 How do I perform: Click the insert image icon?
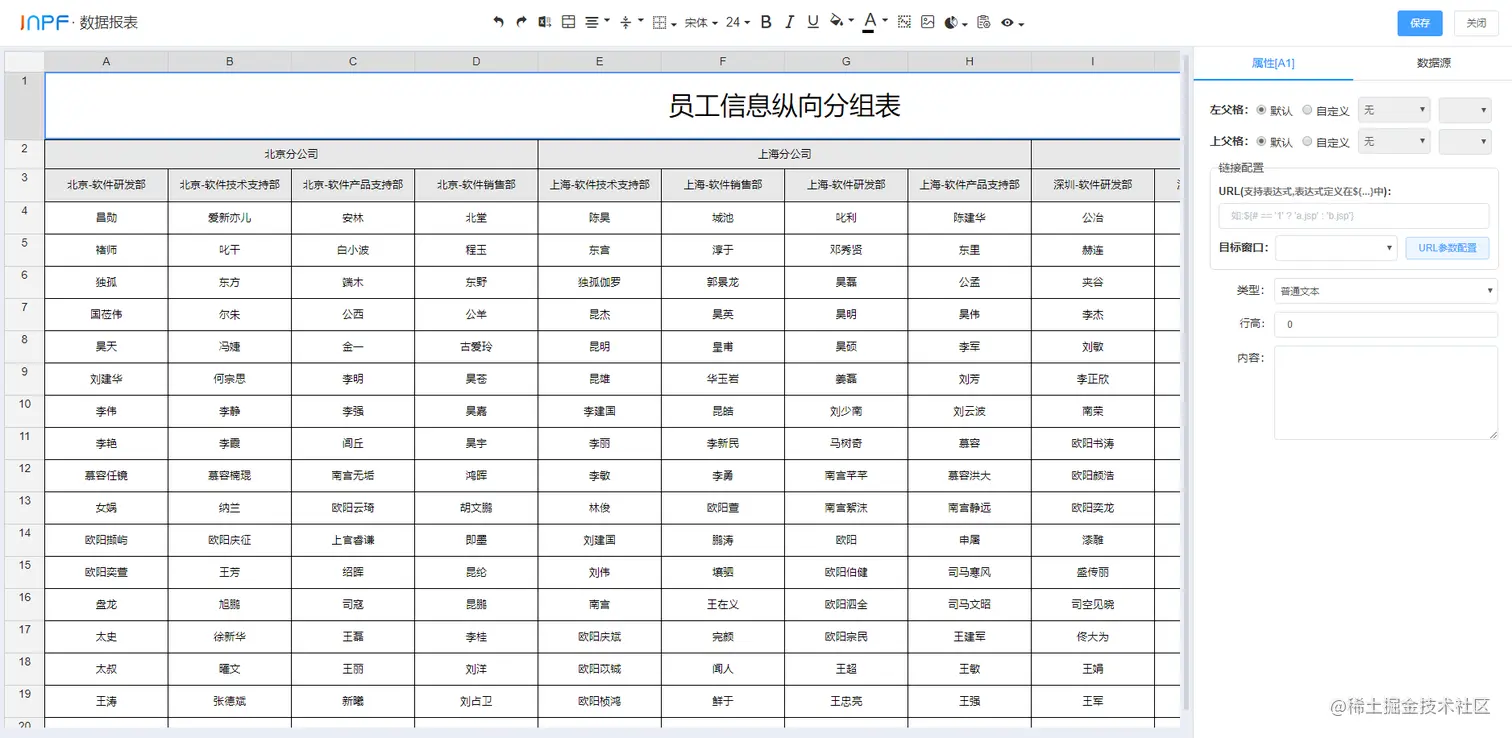coord(928,21)
